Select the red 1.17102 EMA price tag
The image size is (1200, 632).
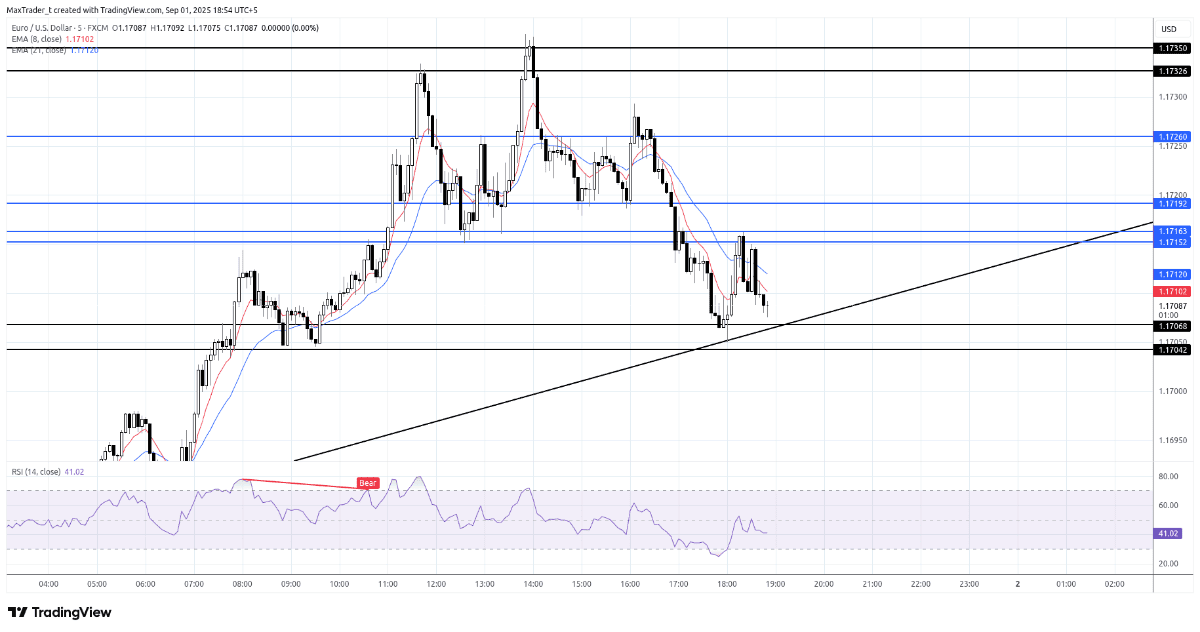1173,290
